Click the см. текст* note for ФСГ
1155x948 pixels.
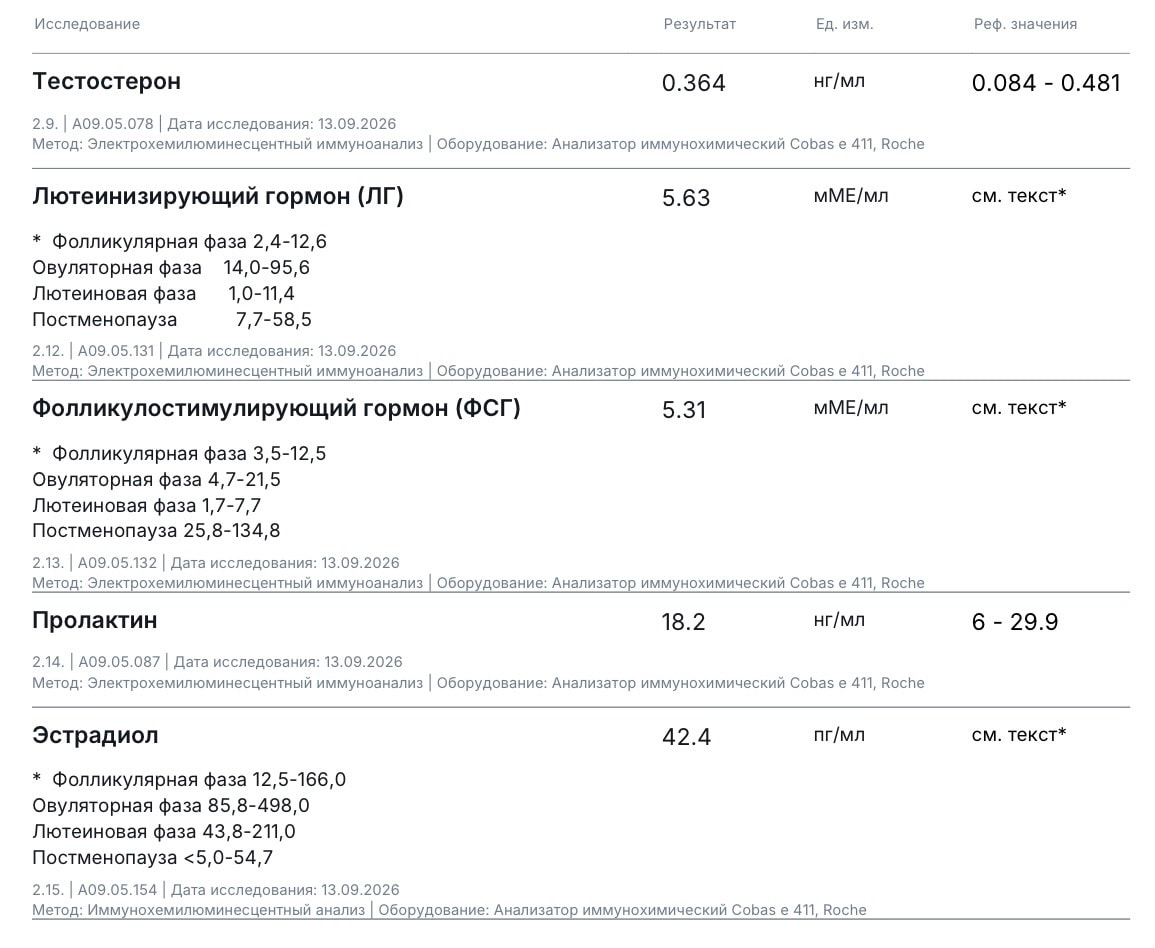pos(1019,407)
